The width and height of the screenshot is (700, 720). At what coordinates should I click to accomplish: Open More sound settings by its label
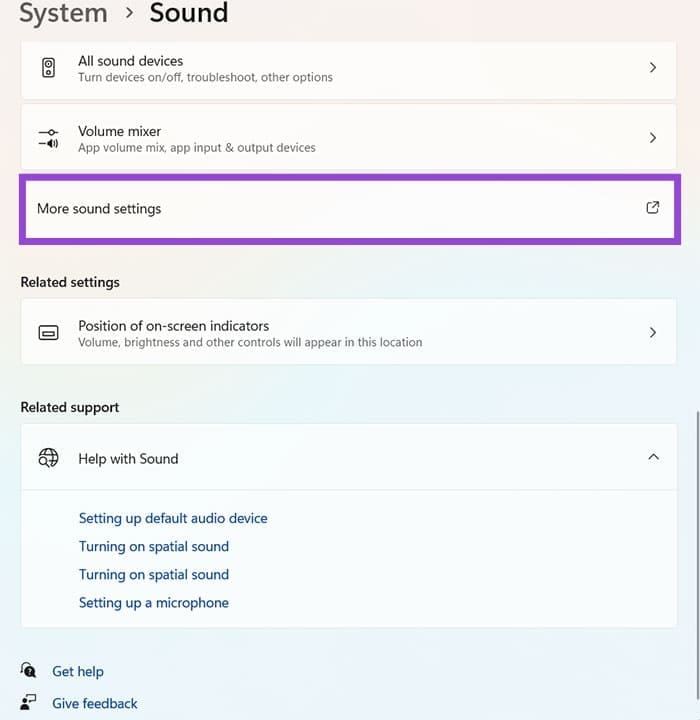point(99,209)
